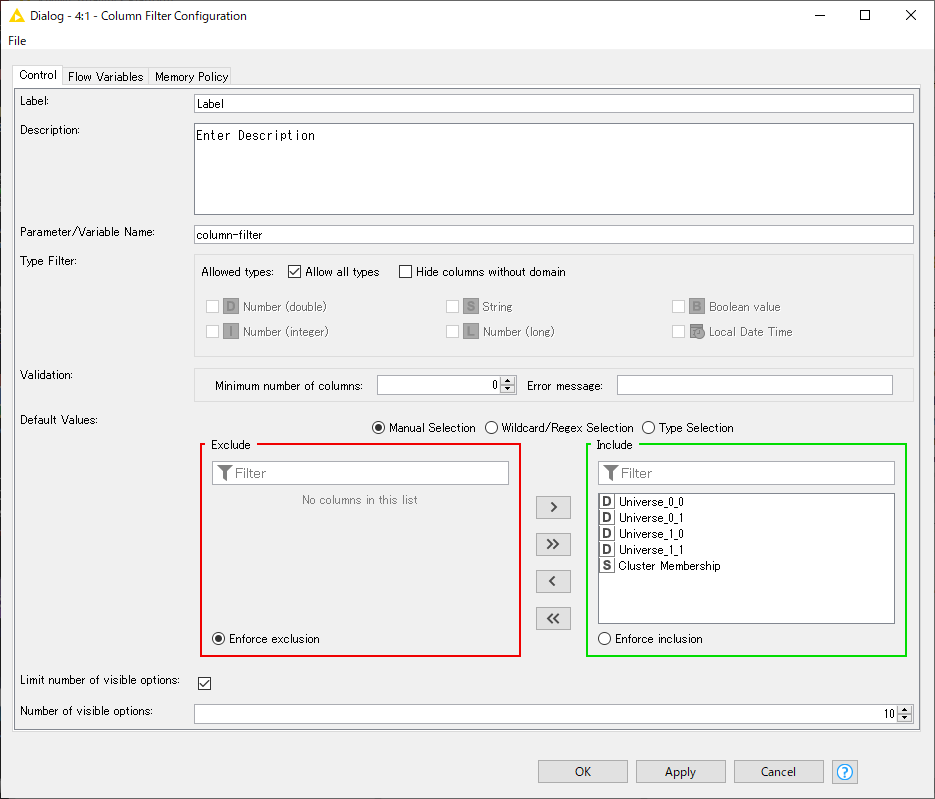Click the Exclude list Filter field
The height and width of the screenshot is (799, 935).
(x=360, y=473)
